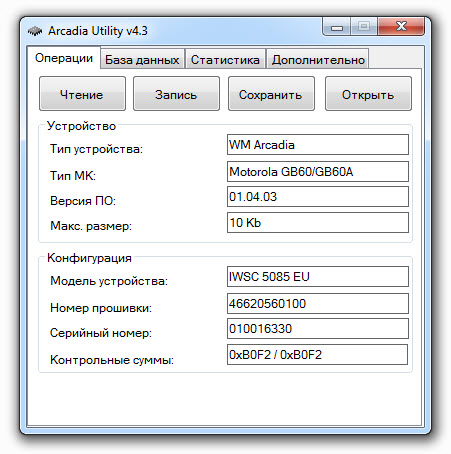The height and width of the screenshot is (454, 451).
Task: Focus the Номер прошивки field 46620560100
Action: [x=318, y=304]
